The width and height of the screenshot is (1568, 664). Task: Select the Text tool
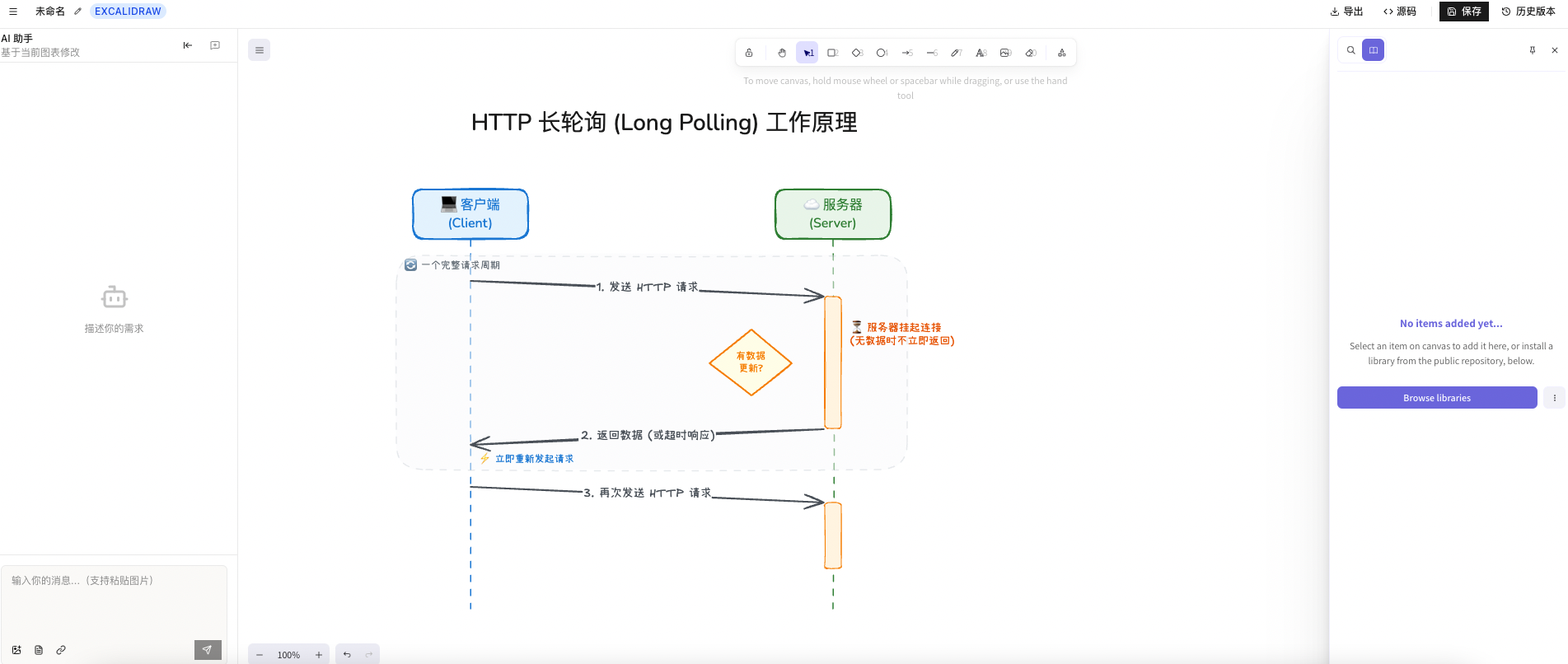[981, 53]
